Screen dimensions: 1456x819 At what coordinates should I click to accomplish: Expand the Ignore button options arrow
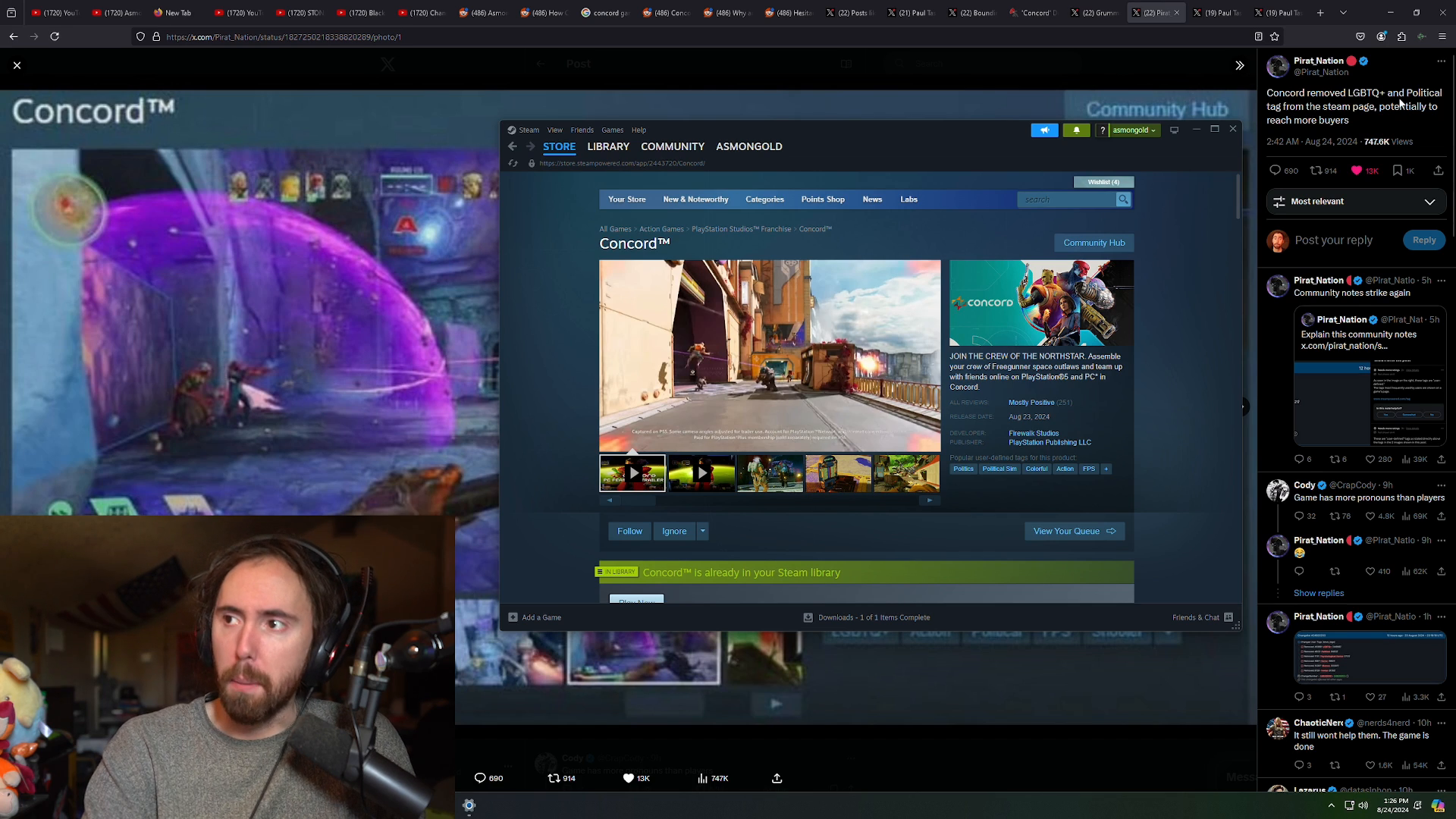tap(702, 531)
